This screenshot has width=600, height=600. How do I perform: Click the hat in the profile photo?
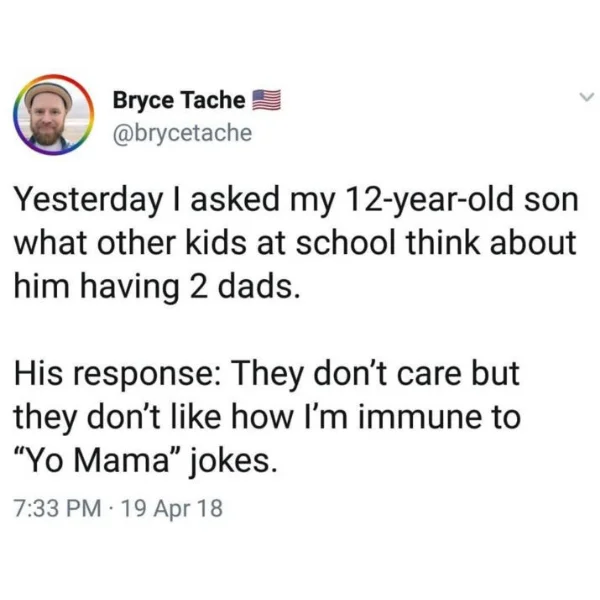49,93
